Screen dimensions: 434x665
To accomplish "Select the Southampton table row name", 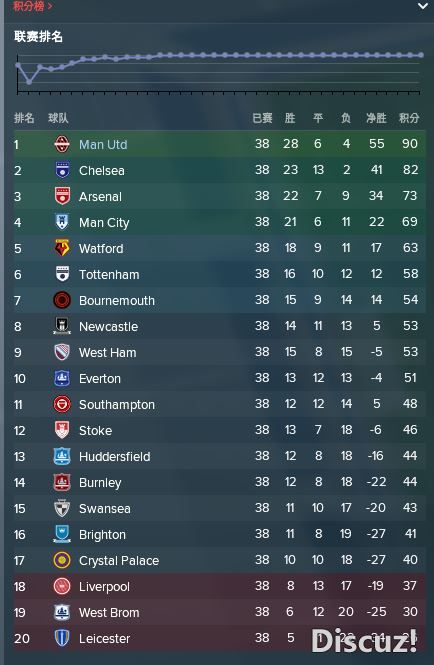I will click(117, 405).
